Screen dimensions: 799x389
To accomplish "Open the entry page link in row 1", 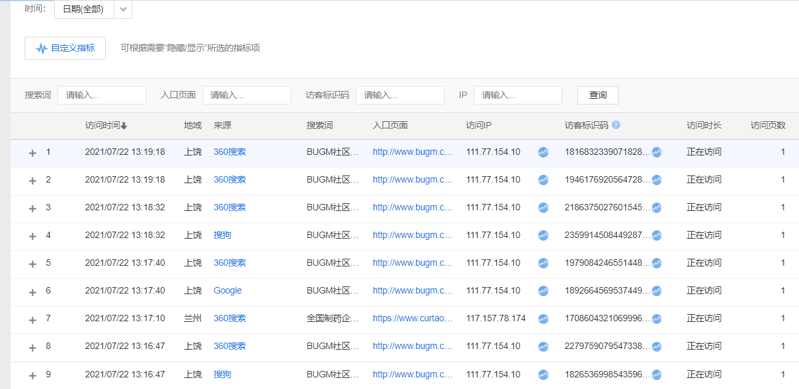I will point(412,152).
